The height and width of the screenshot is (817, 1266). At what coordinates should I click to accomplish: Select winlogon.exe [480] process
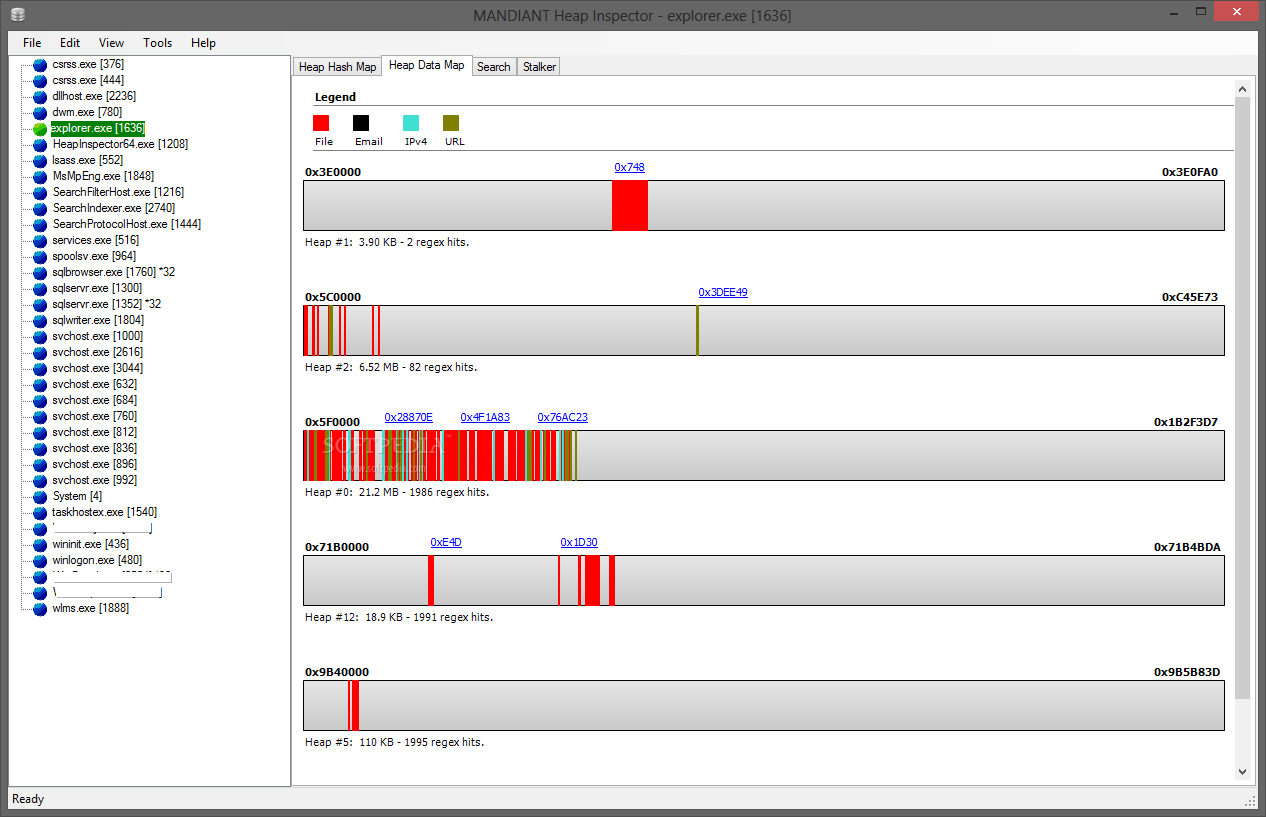pyautogui.click(x=97, y=560)
